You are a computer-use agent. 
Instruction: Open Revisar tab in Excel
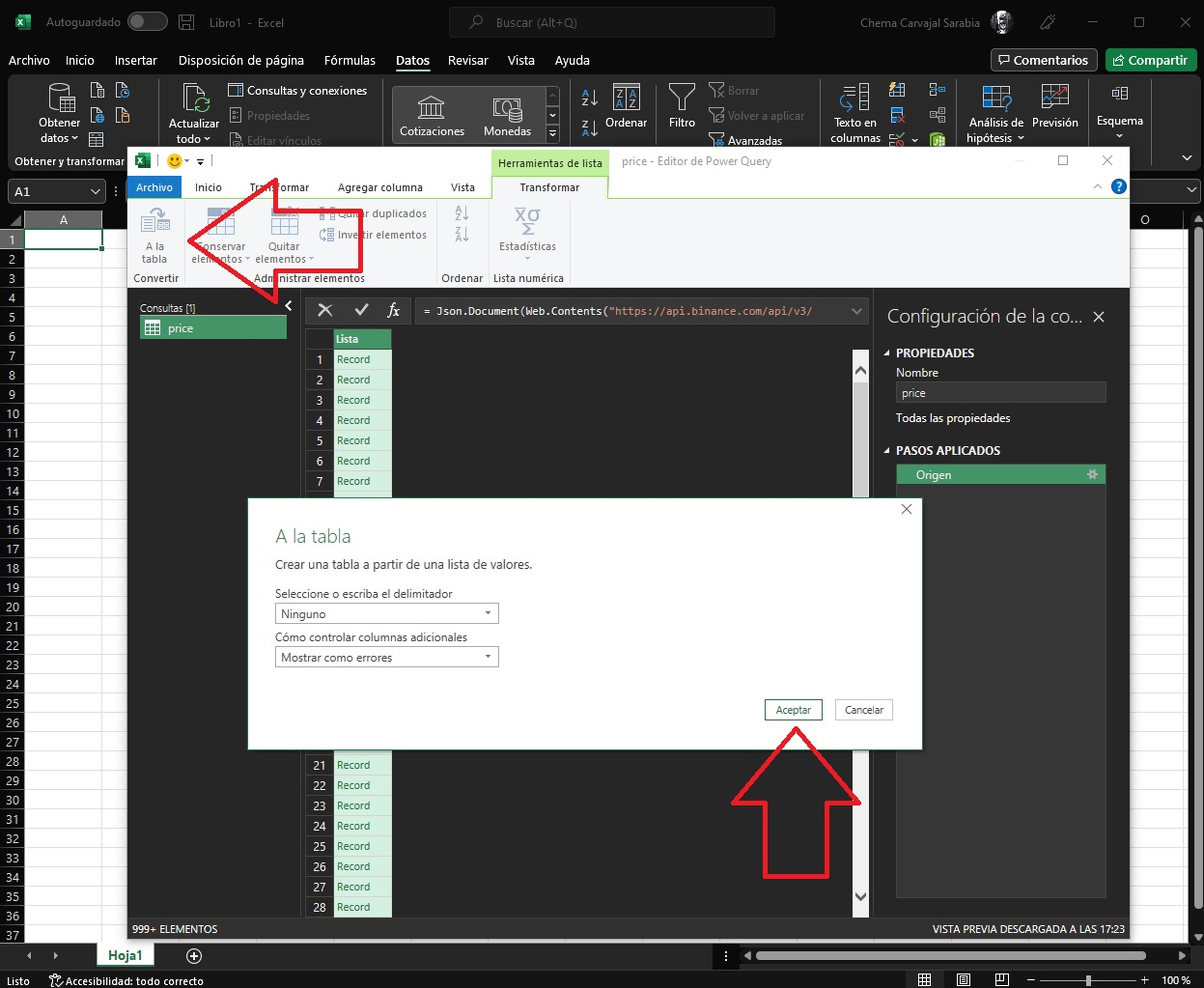click(x=468, y=60)
